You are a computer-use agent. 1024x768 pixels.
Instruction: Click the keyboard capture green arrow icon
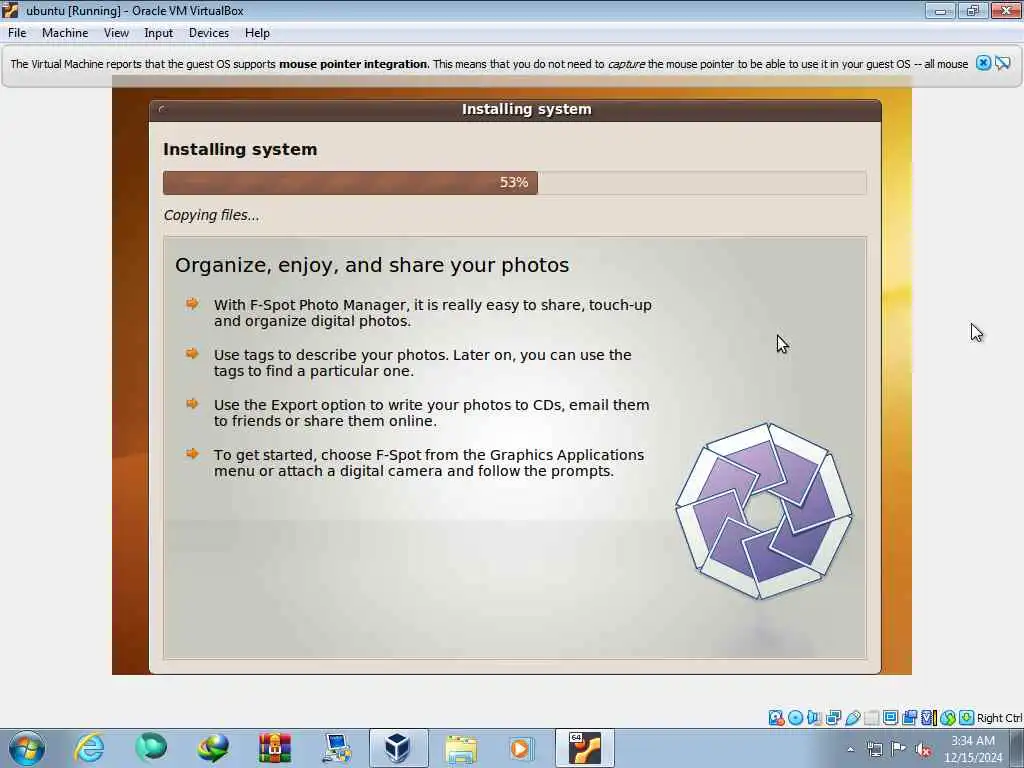[x=967, y=718]
